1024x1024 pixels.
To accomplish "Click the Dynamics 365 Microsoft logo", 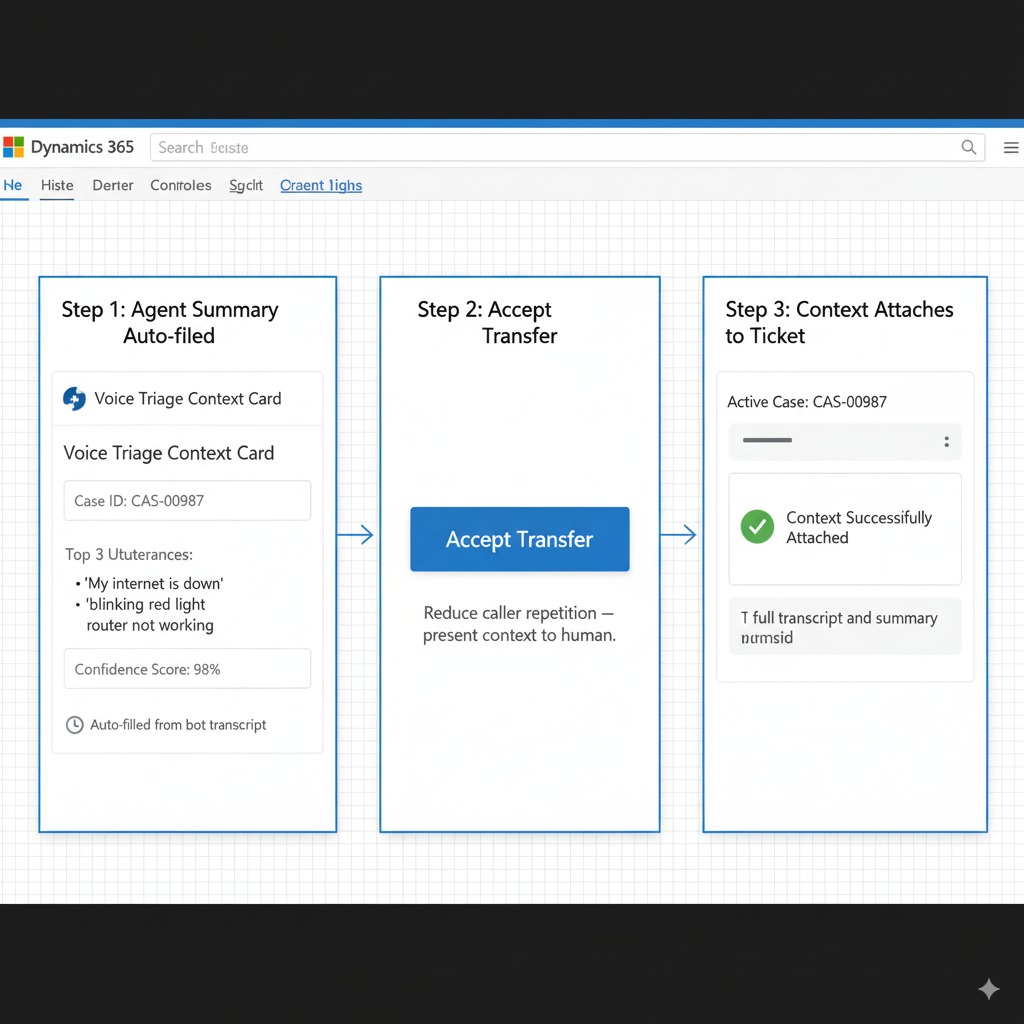I will click(13, 147).
